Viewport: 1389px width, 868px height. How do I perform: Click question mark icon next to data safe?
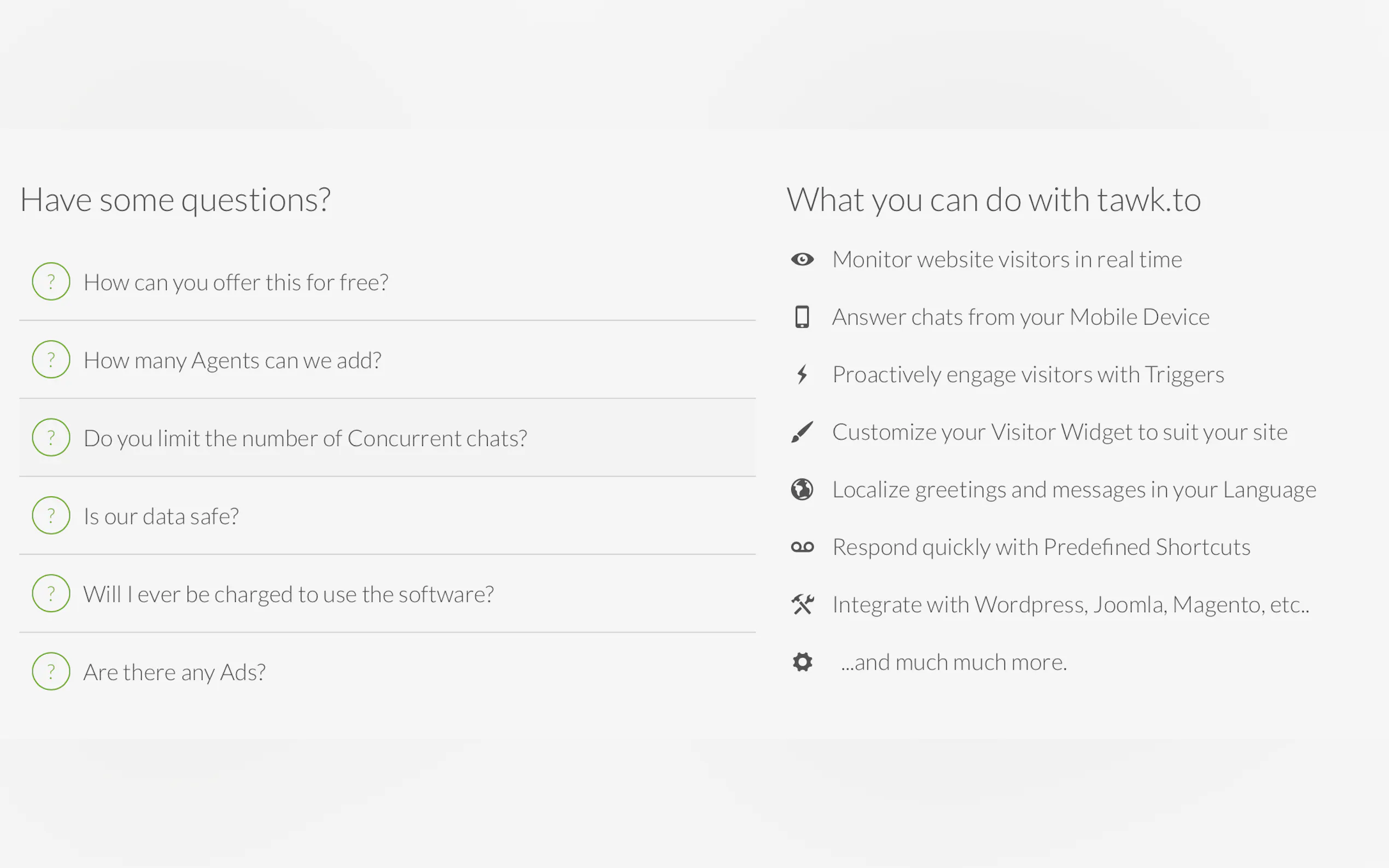pos(51,515)
